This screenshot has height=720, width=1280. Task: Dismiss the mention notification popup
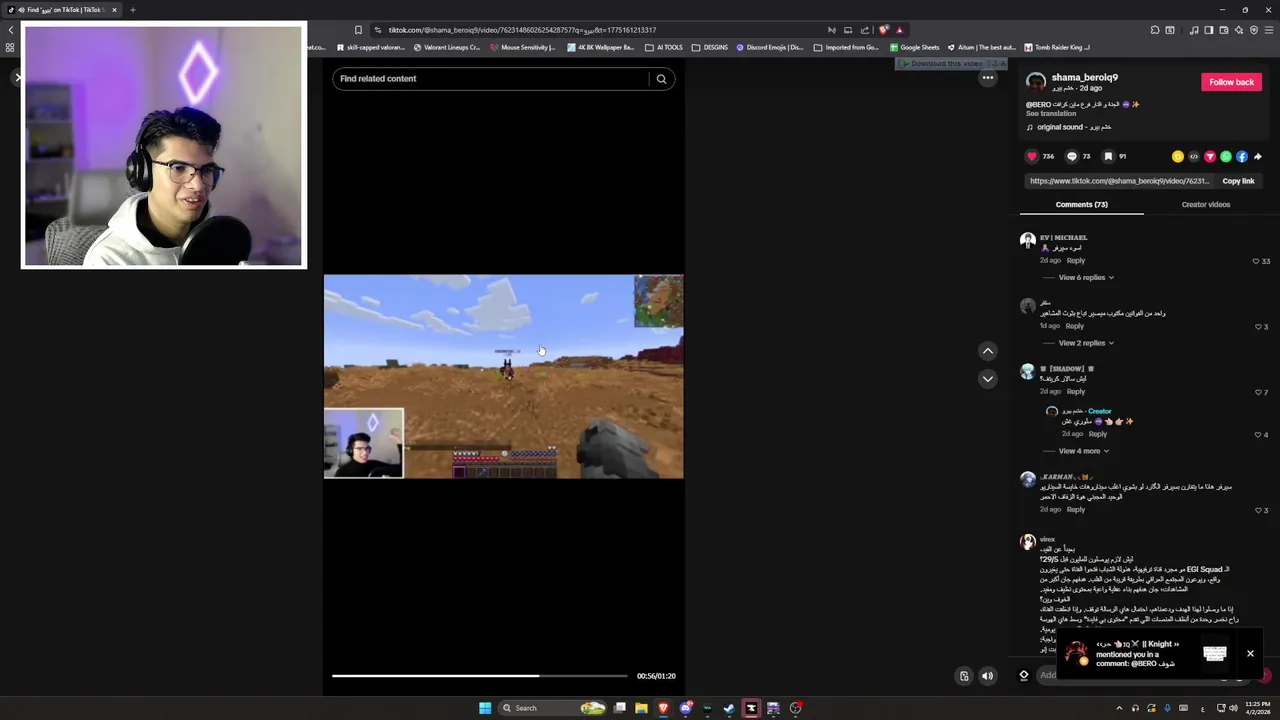(1250, 654)
